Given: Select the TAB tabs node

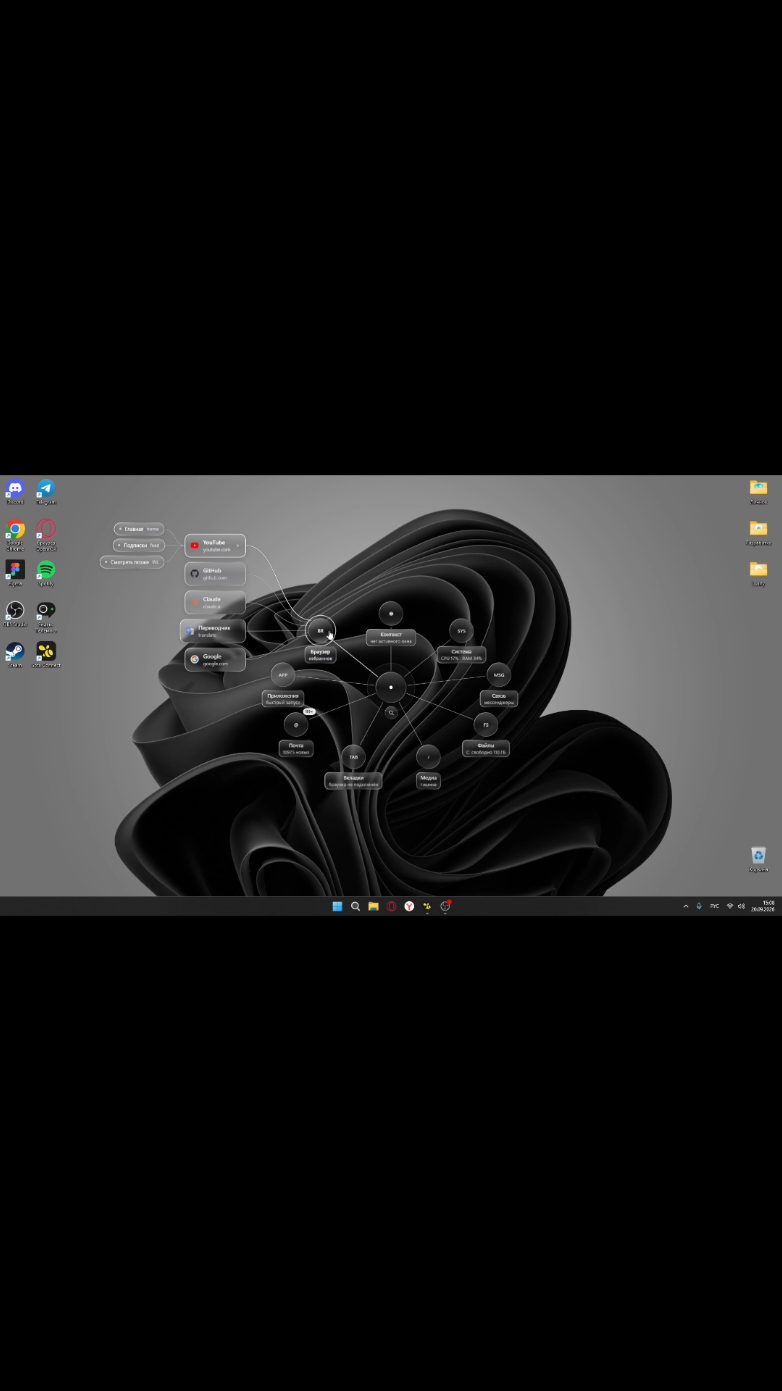Looking at the screenshot, I should coord(353,757).
